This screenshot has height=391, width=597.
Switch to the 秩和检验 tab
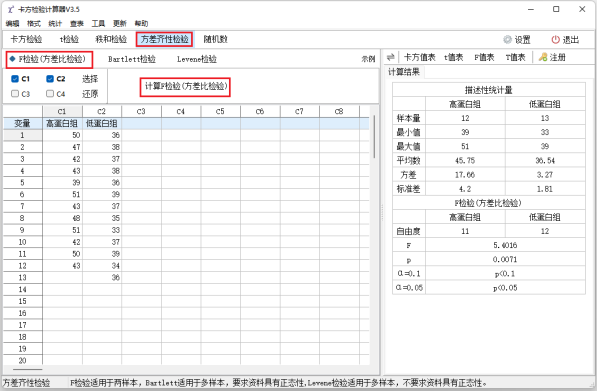click(x=111, y=39)
